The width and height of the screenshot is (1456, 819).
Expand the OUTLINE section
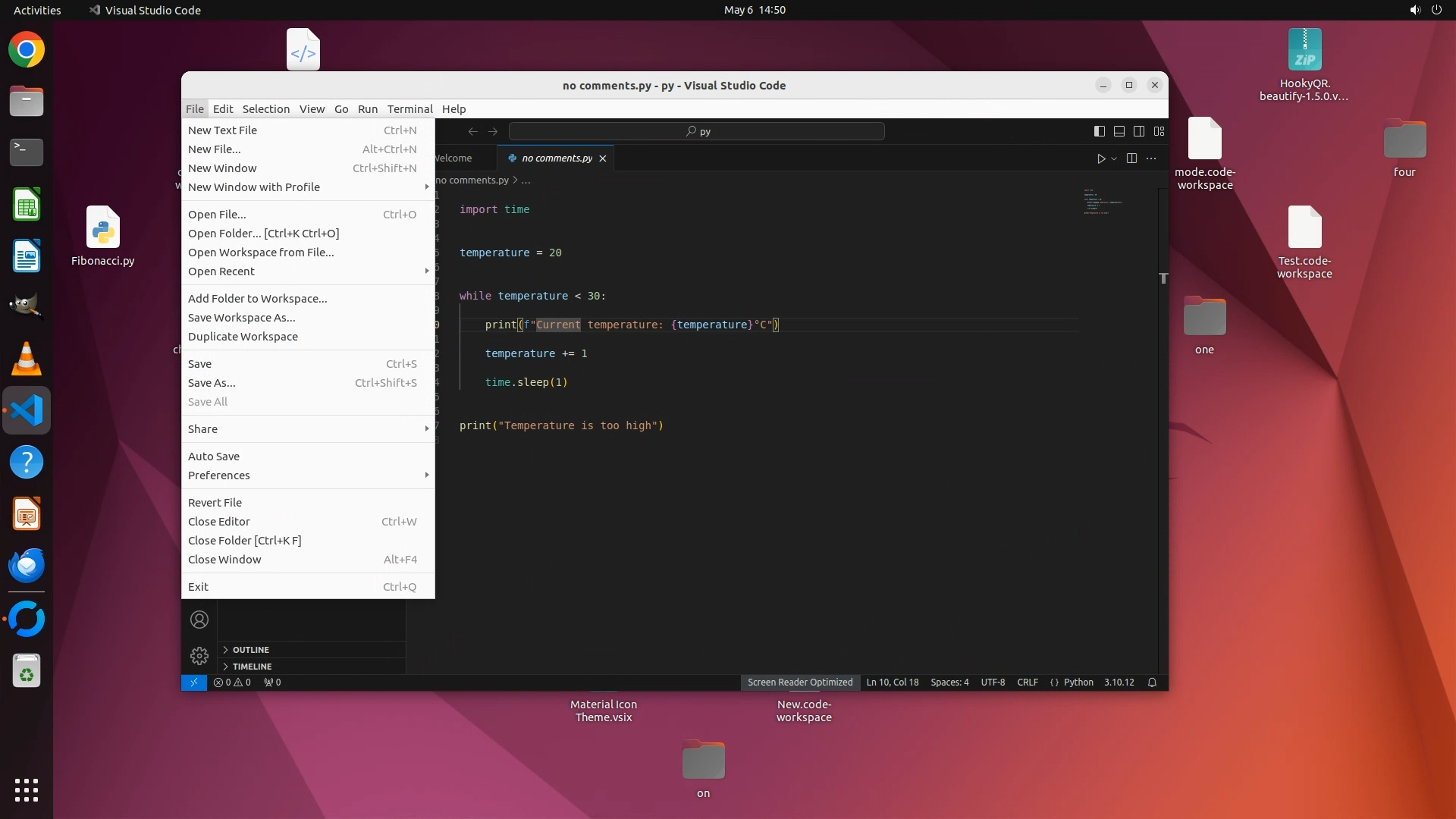pos(250,650)
